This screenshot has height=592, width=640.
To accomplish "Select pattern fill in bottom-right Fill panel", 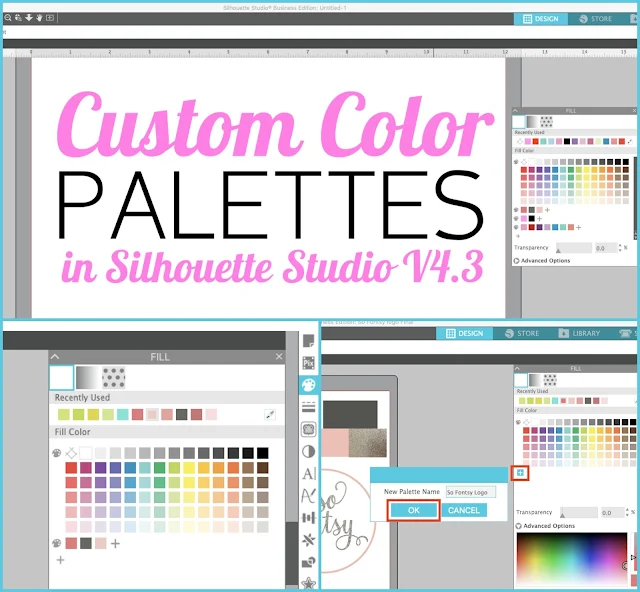I will [x=550, y=380].
